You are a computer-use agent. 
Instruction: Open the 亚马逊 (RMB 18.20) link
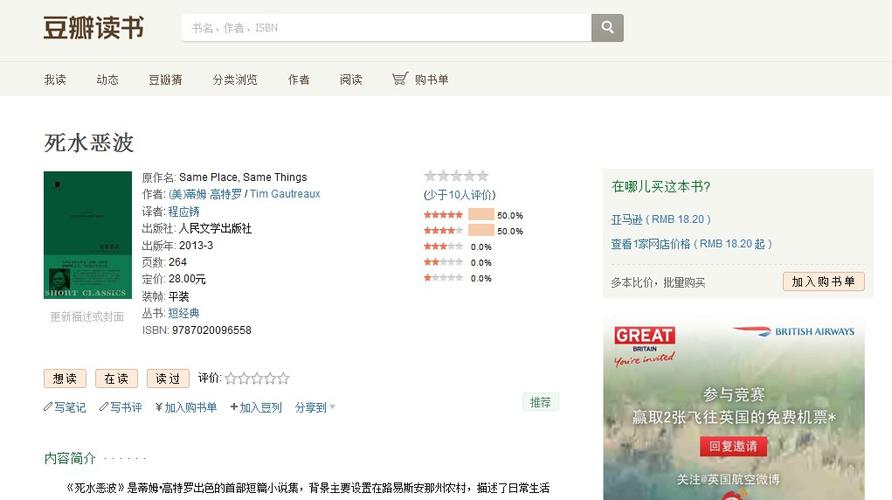pos(660,220)
